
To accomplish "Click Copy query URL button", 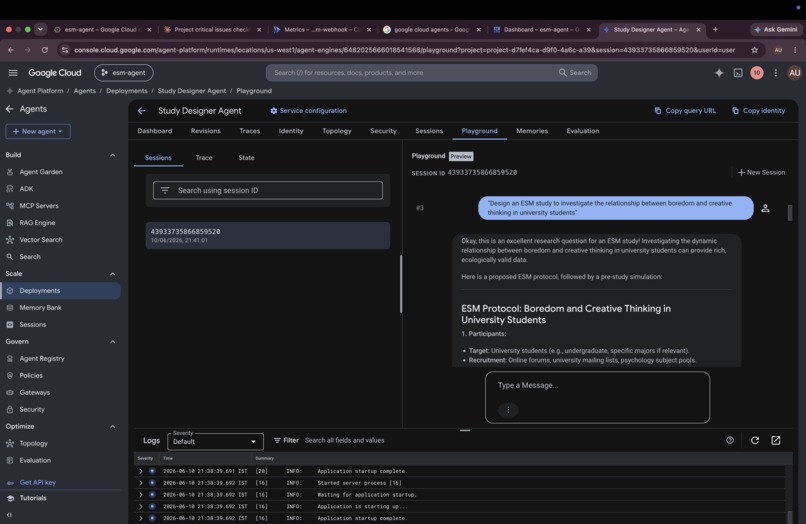I will (x=685, y=111).
